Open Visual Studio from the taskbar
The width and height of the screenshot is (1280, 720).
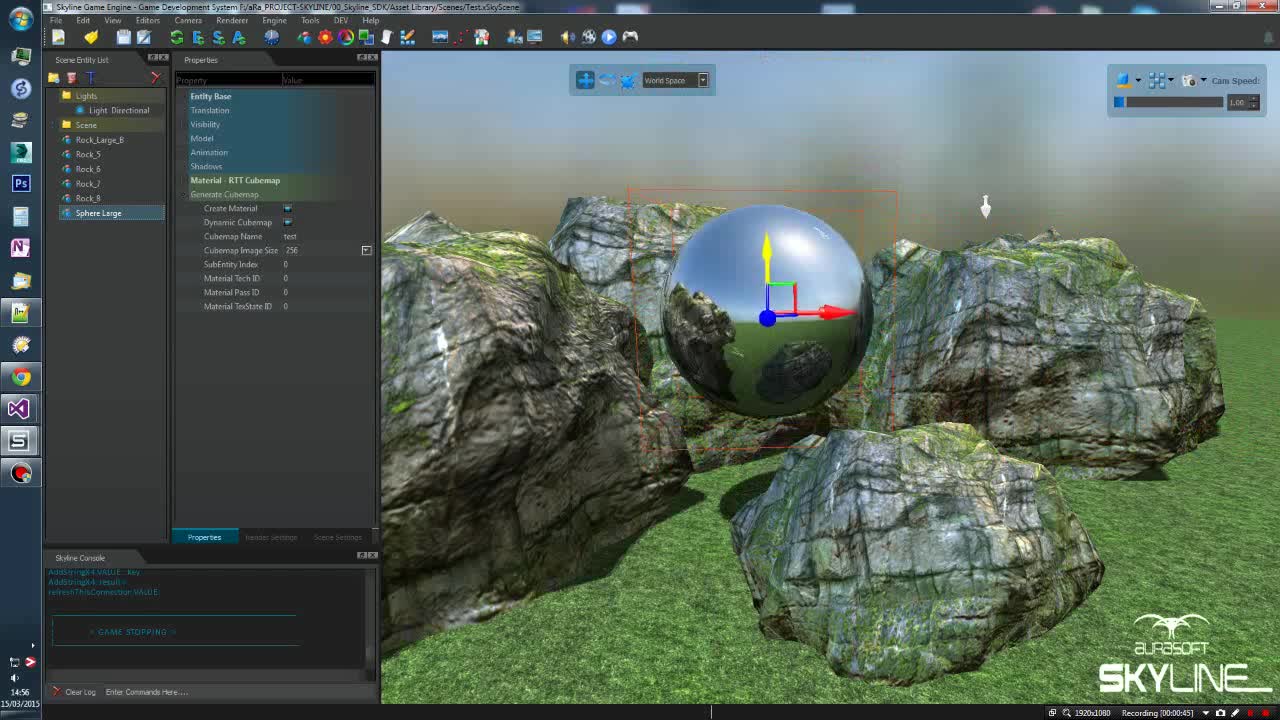pos(20,409)
